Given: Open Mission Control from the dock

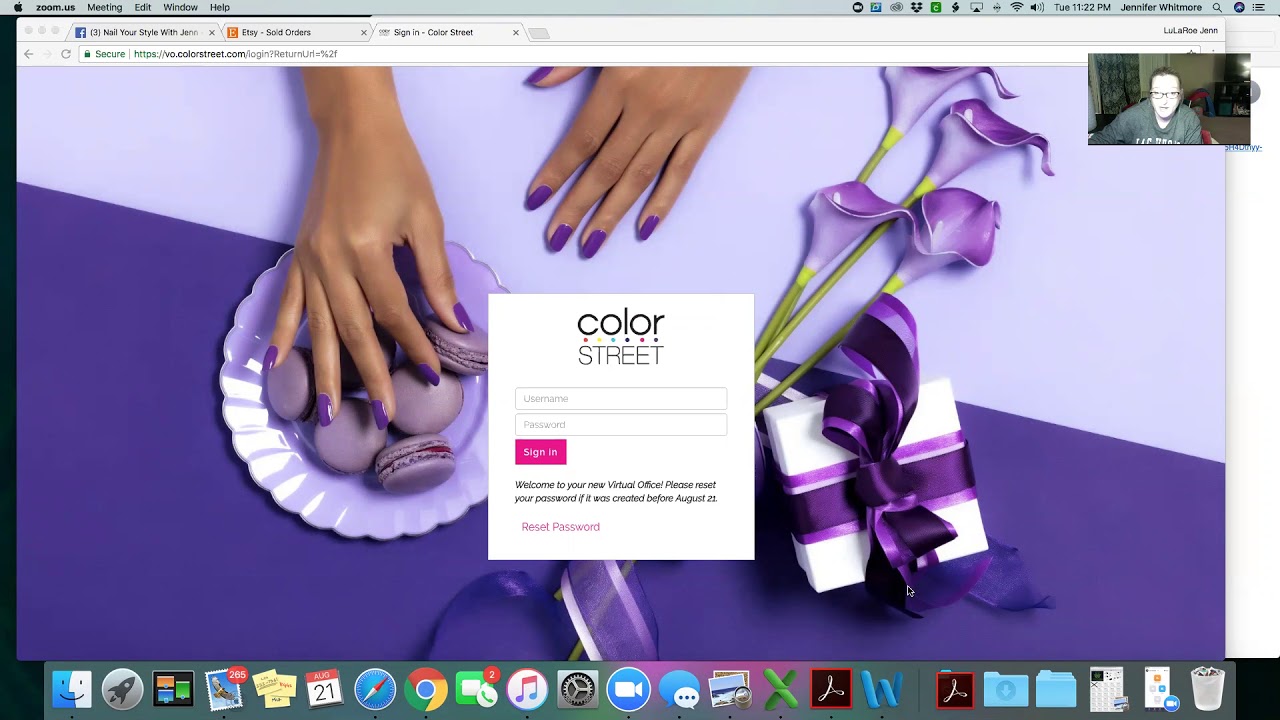Looking at the screenshot, I should pos(173,690).
